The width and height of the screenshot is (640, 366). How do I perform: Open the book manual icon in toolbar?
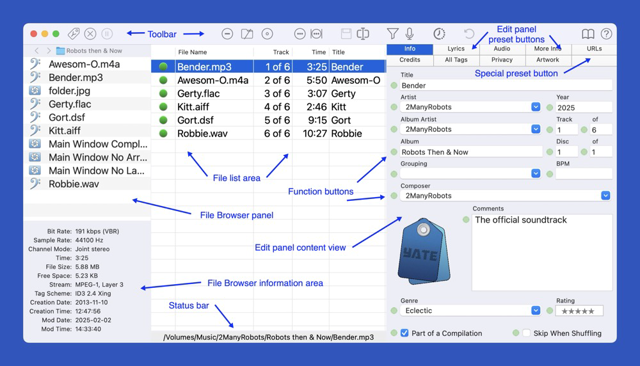(x=588, y=34)
